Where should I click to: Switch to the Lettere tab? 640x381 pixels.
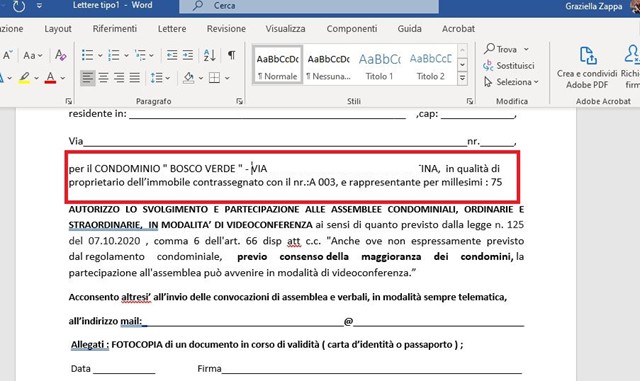point(172,29)
